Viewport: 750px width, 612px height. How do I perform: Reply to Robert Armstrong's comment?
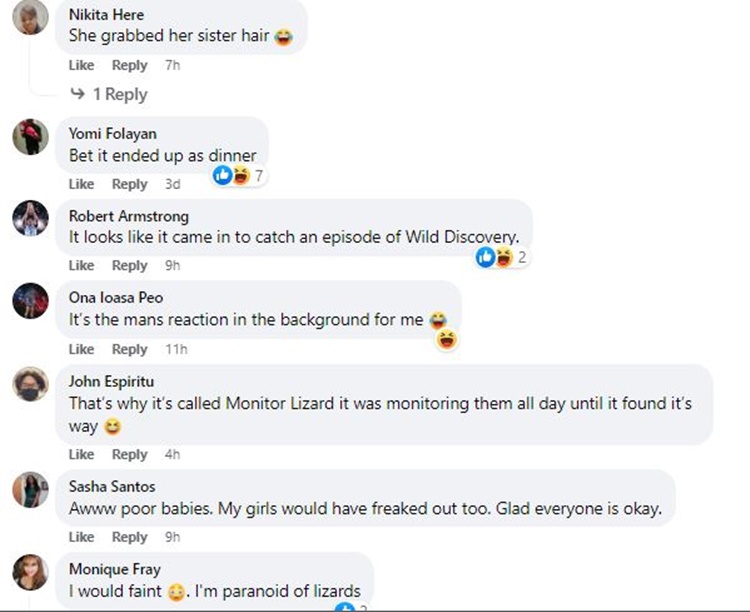tap(129, 265)
